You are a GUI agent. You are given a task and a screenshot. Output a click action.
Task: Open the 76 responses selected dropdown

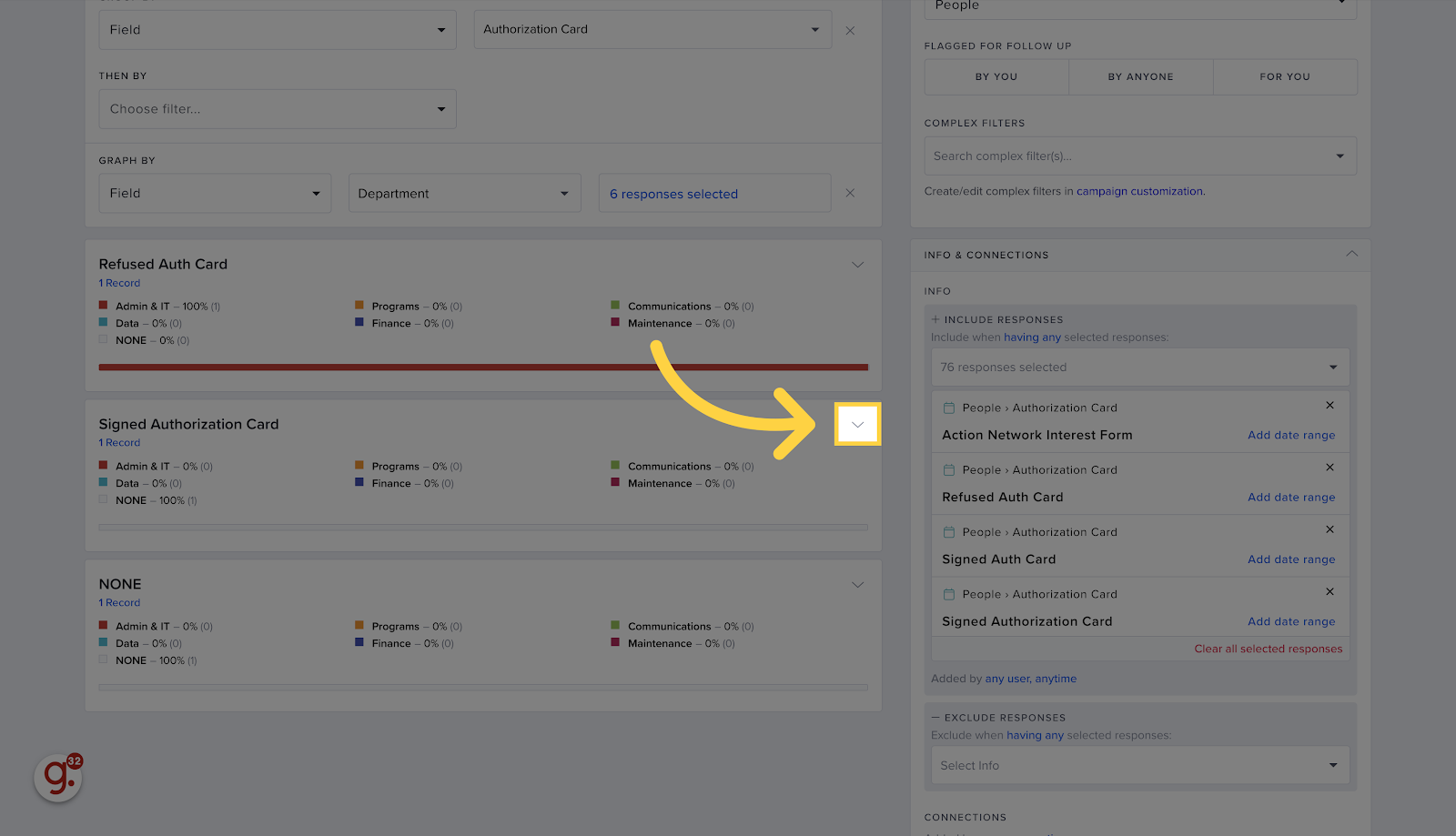click(1140, 368)
